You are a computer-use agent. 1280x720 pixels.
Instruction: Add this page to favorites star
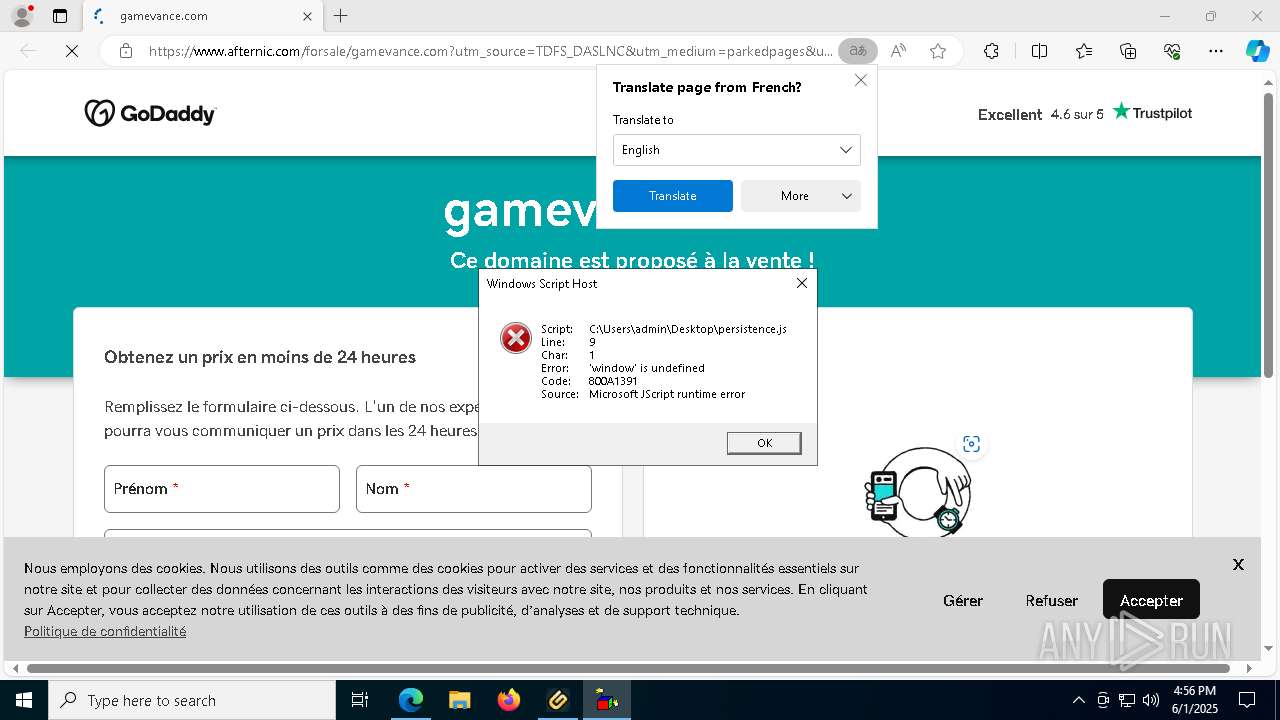pos(938,51)
